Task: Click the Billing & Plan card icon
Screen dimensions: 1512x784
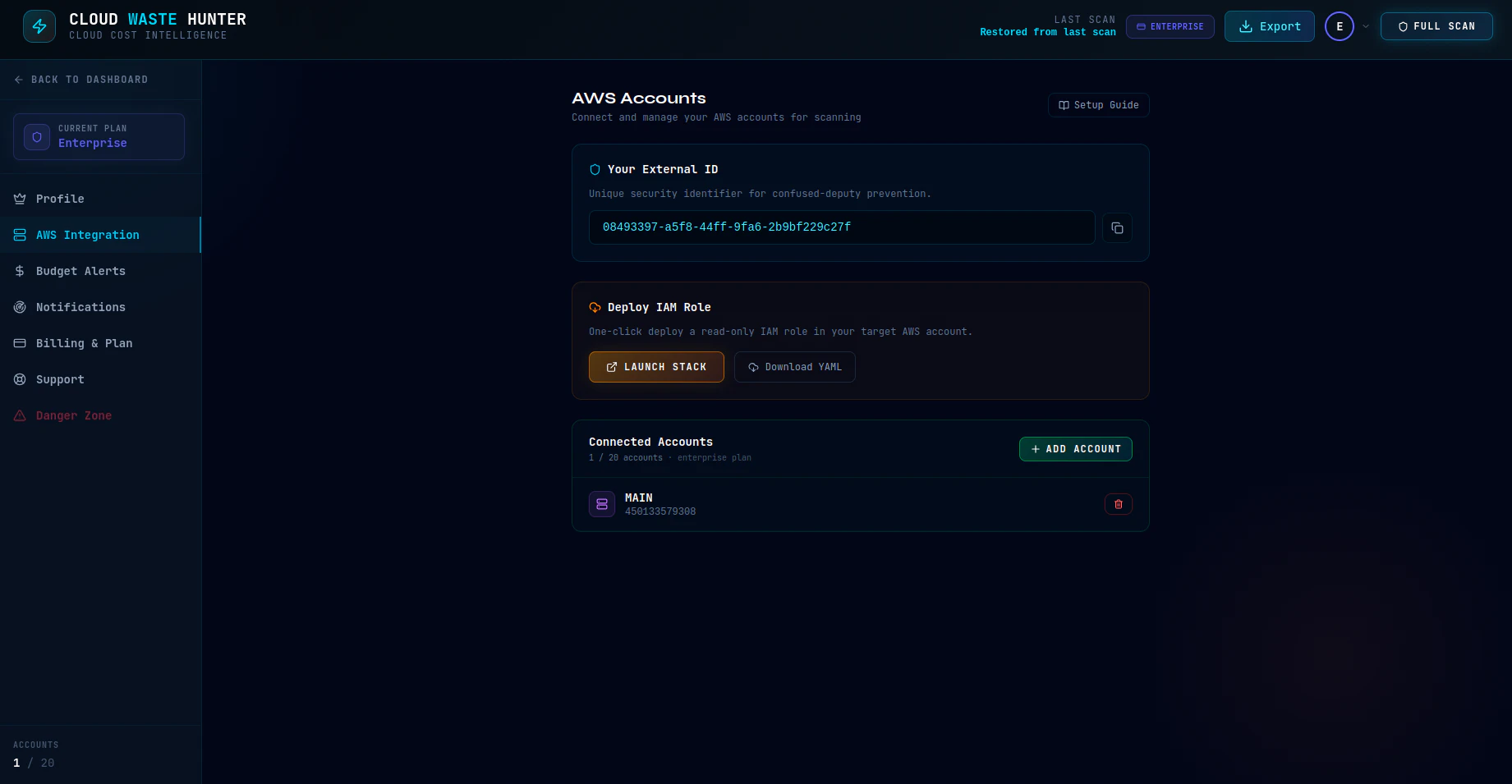Action: pyautogui.click(x=20, y=343)
